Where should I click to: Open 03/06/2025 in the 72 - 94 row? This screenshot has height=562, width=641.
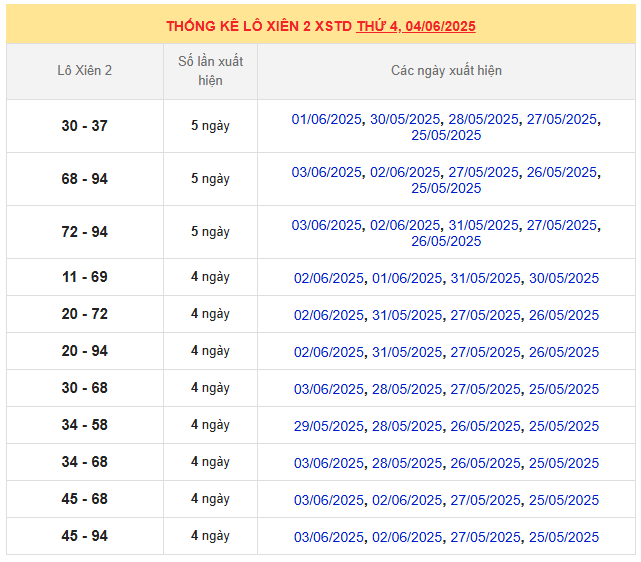326,225
